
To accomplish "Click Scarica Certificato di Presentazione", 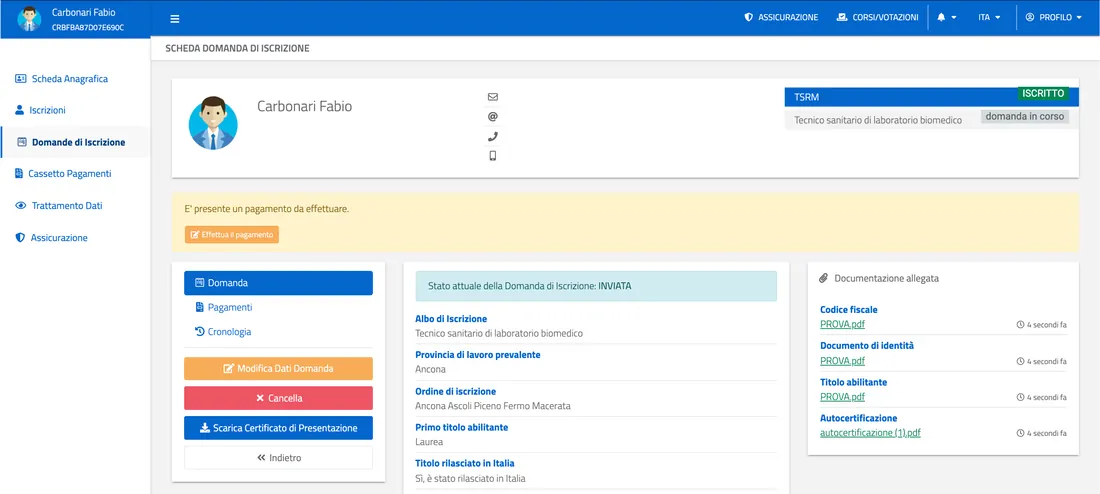I will (279, 428).
